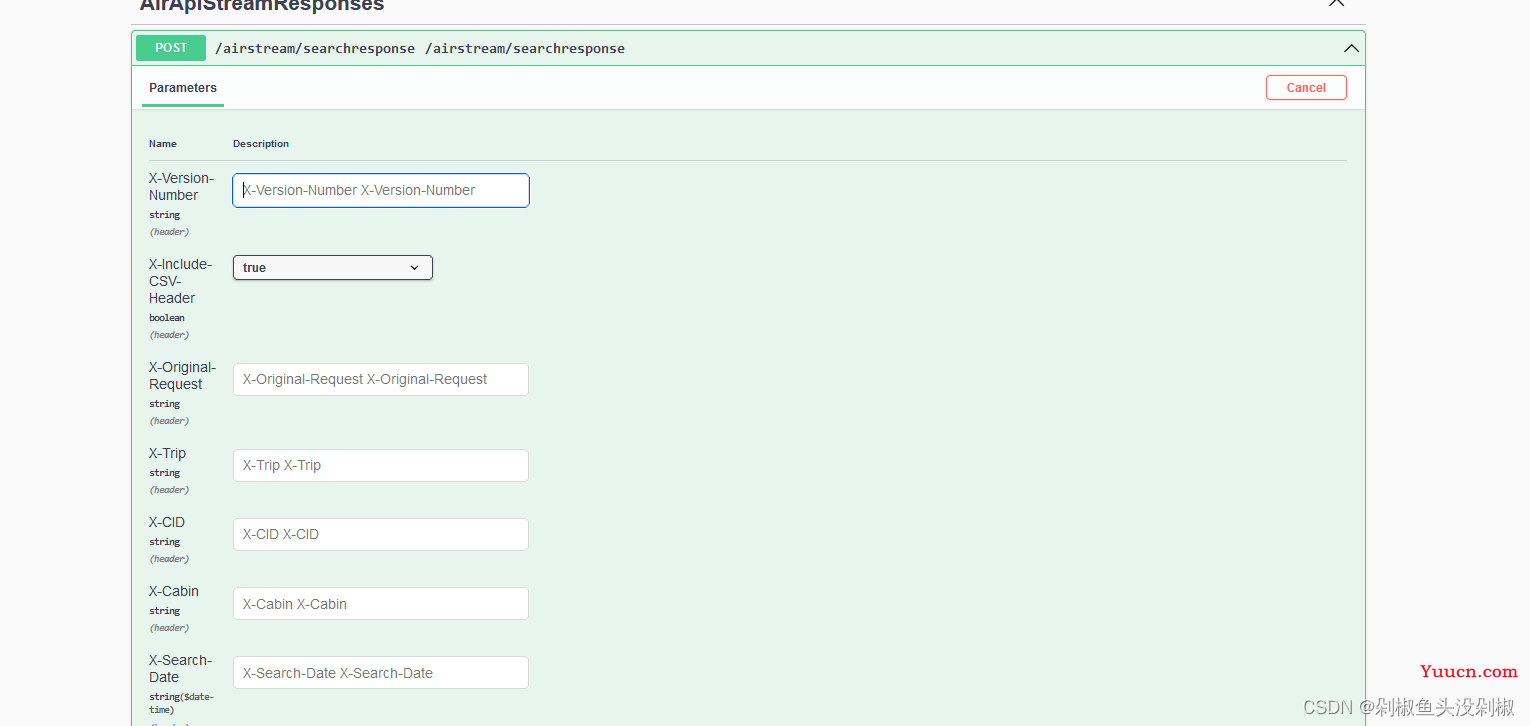Click the Cancel button

(x=1306, y=88)
